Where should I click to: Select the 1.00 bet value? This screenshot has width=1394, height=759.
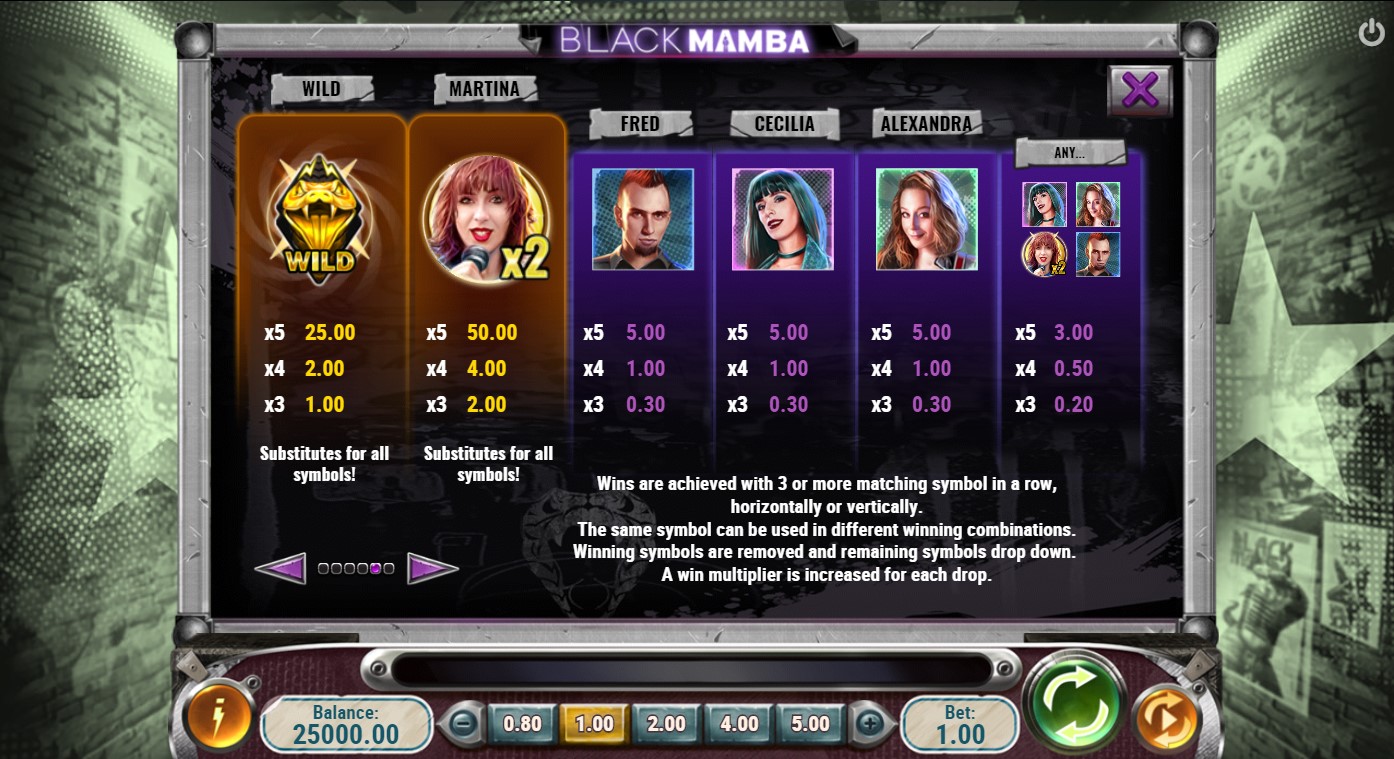click(x=594, y=723)
